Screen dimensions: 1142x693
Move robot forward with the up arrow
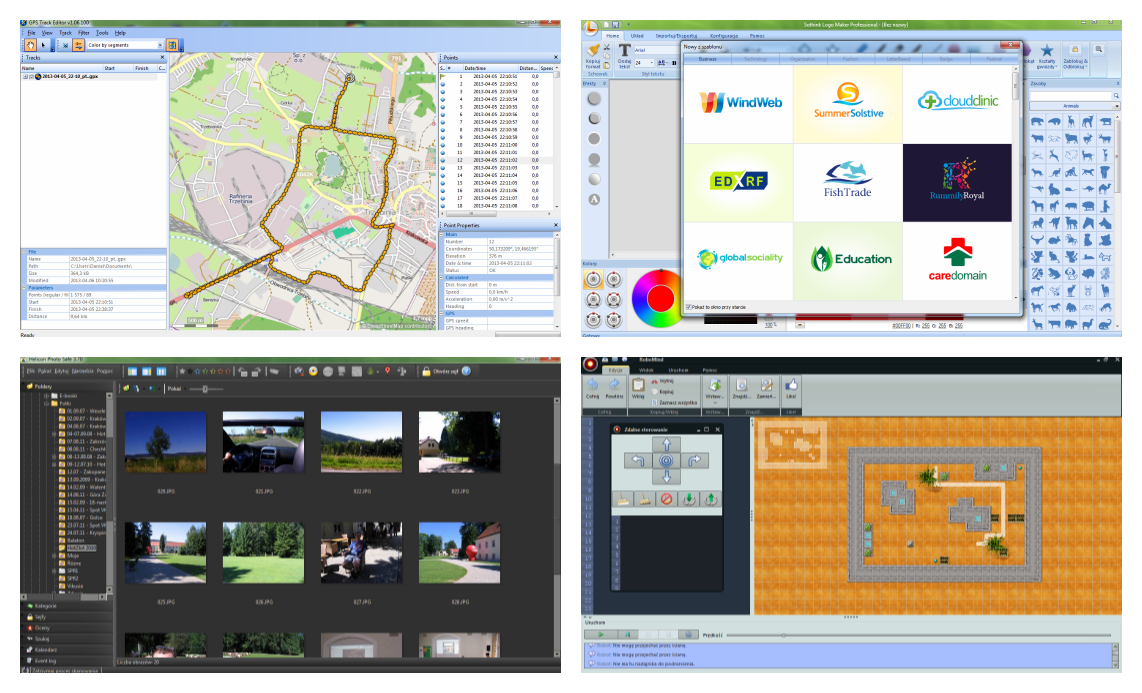tap(666, 444)
